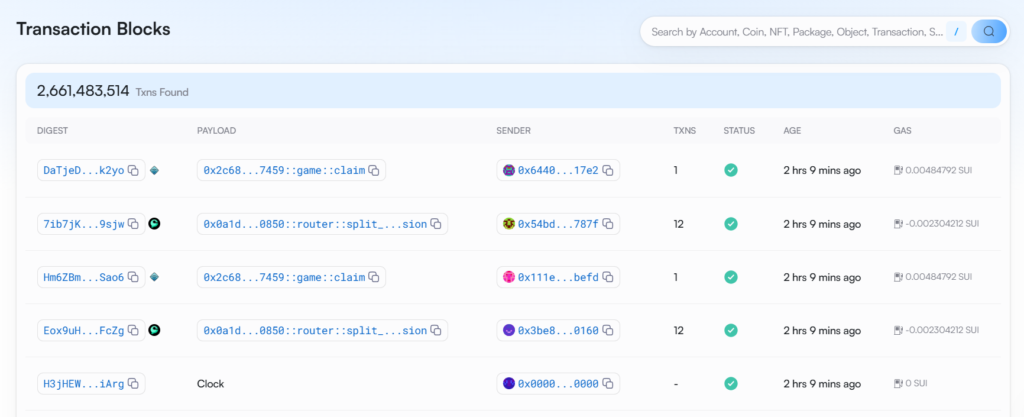
Task: Click the success status check of Clock row
Action: (731, 384)
